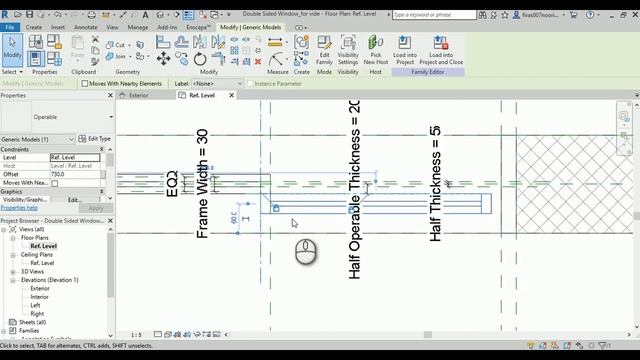
Task: Open the Select panel dropdown
Action: pyautogui.click(x=12, y=72)
